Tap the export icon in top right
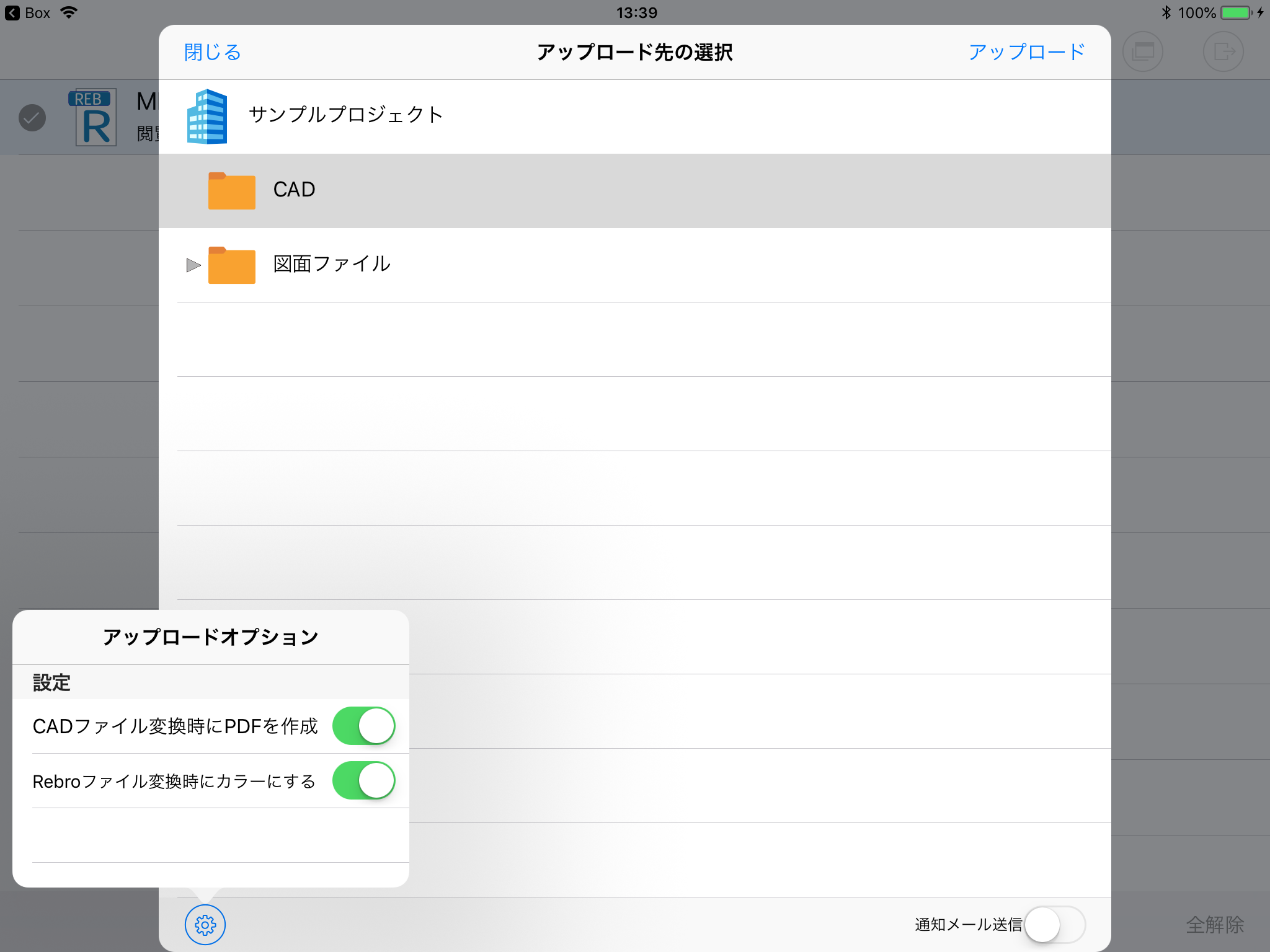1270x952 pixels. [x=1223, y=51]
